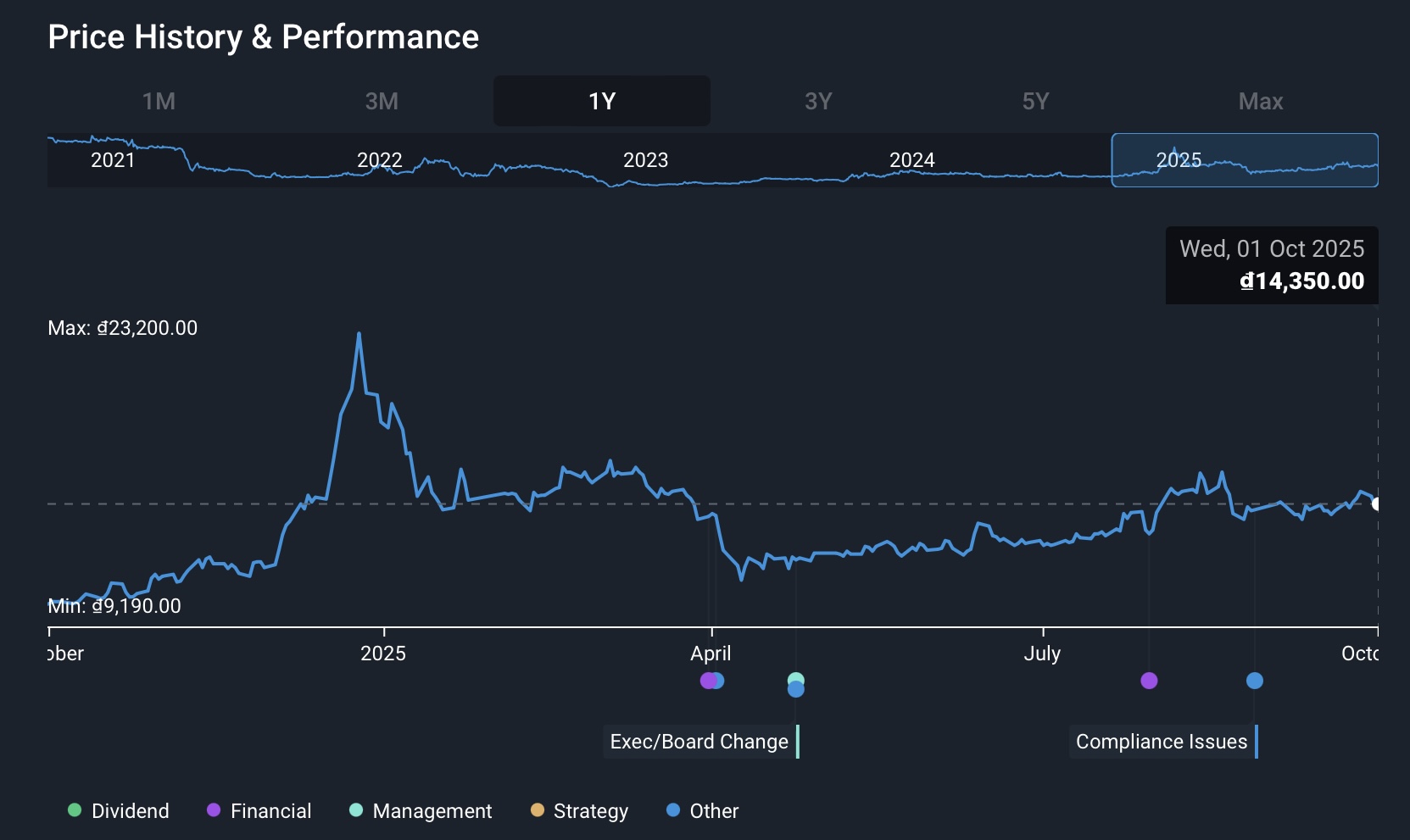Click the active 1Y range tab
1410x840 pixels.
[602, 102]
